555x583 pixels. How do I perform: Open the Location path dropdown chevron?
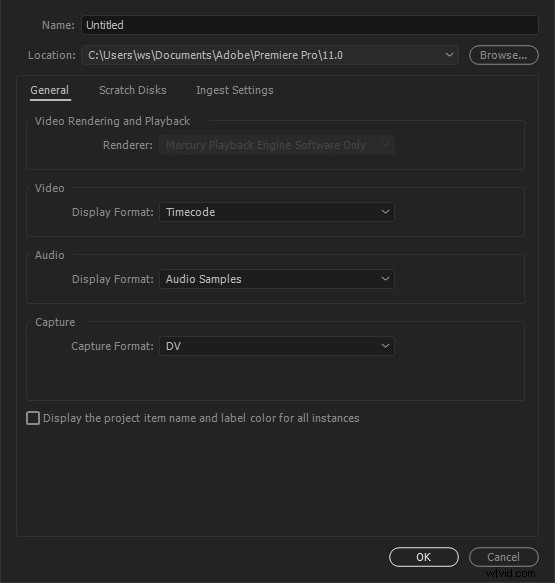(449, 55)
